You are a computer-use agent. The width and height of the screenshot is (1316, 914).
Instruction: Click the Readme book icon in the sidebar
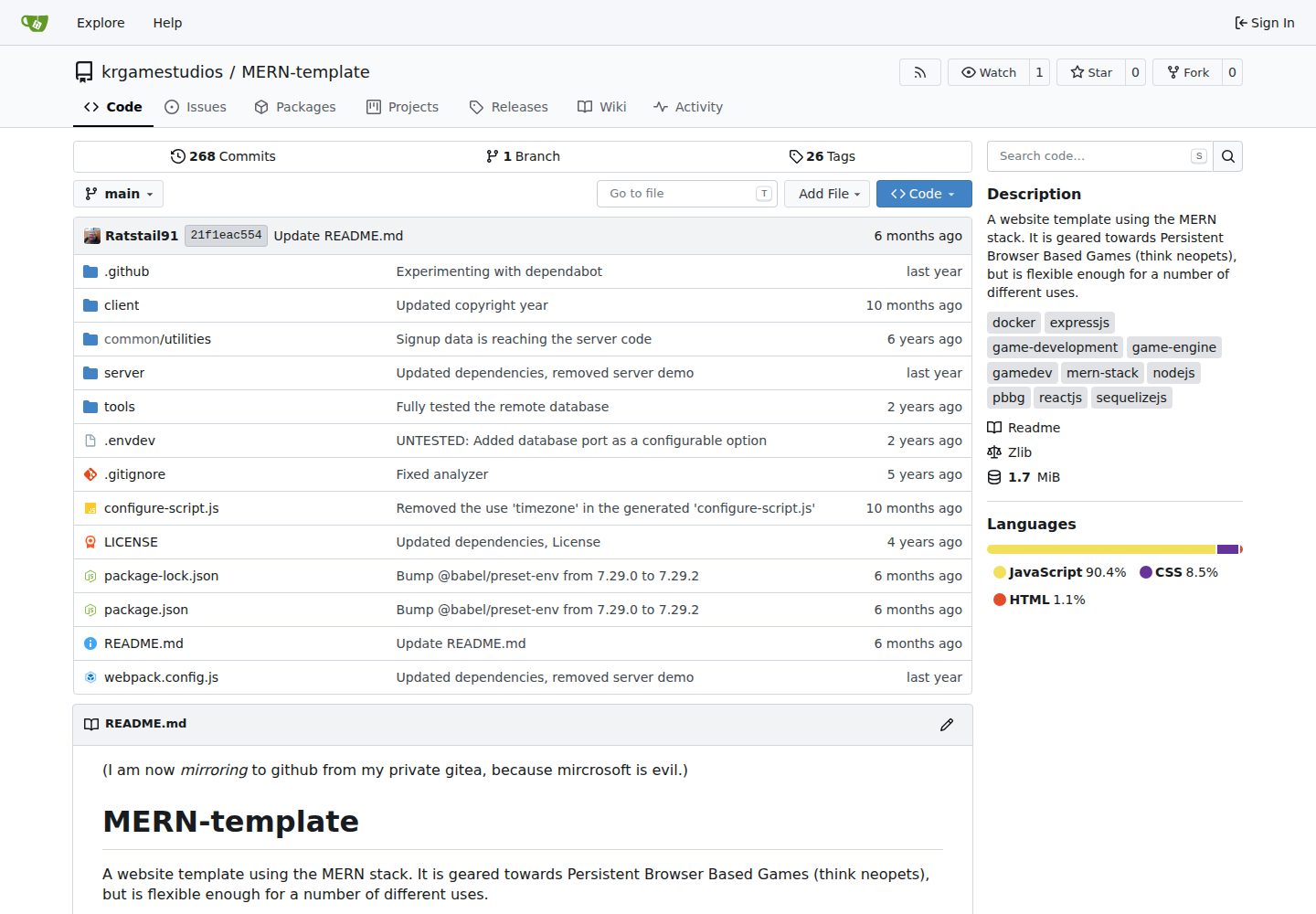pos(994,428)
